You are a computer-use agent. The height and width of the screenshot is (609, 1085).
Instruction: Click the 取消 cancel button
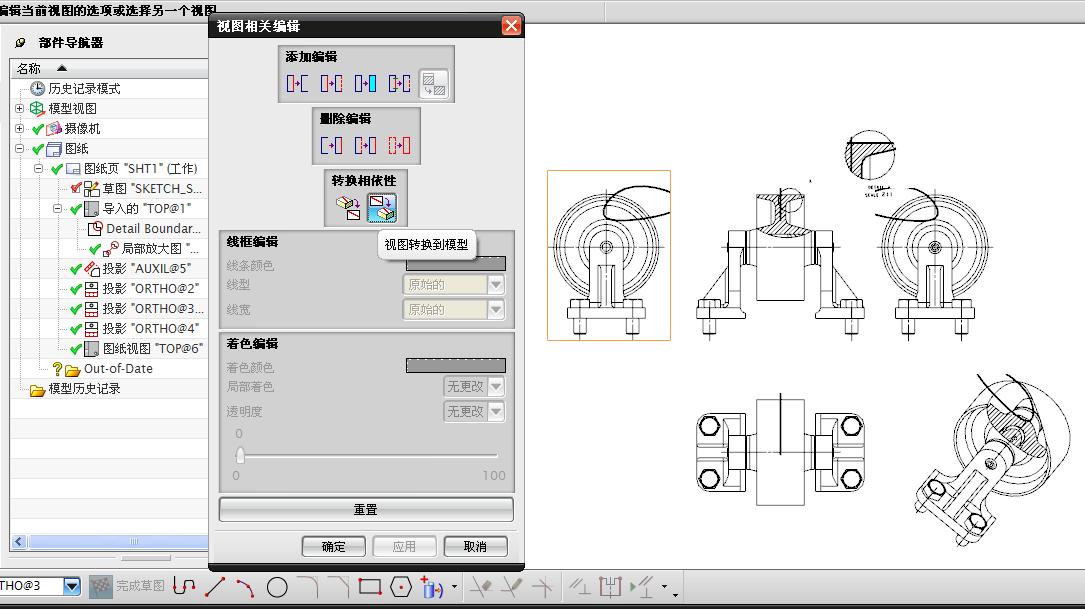(x=475, y=546)
